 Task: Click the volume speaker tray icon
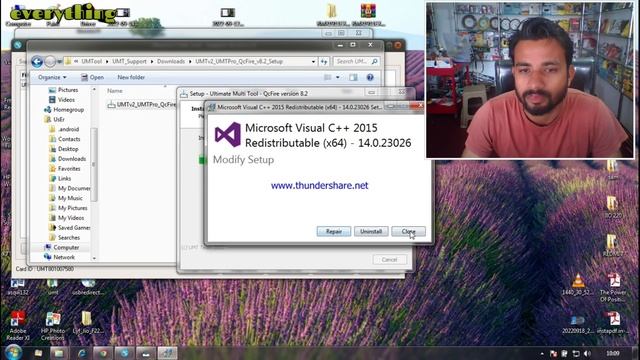click(587, 353)
